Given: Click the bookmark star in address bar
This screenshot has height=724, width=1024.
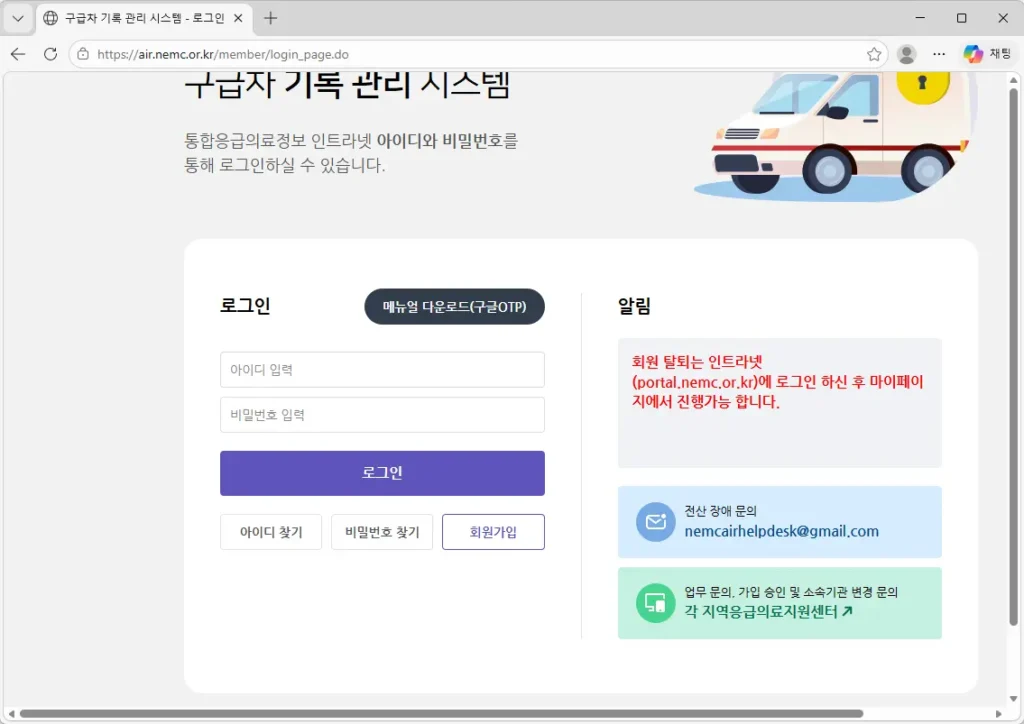Looking at the screenshot, I should coord(874,55).
